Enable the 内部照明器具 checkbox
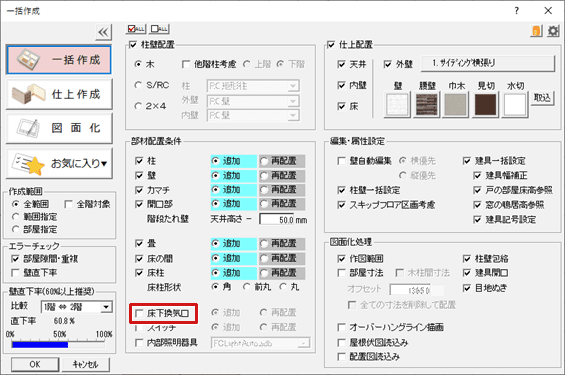Screen dimensions: 565x375 139,343
